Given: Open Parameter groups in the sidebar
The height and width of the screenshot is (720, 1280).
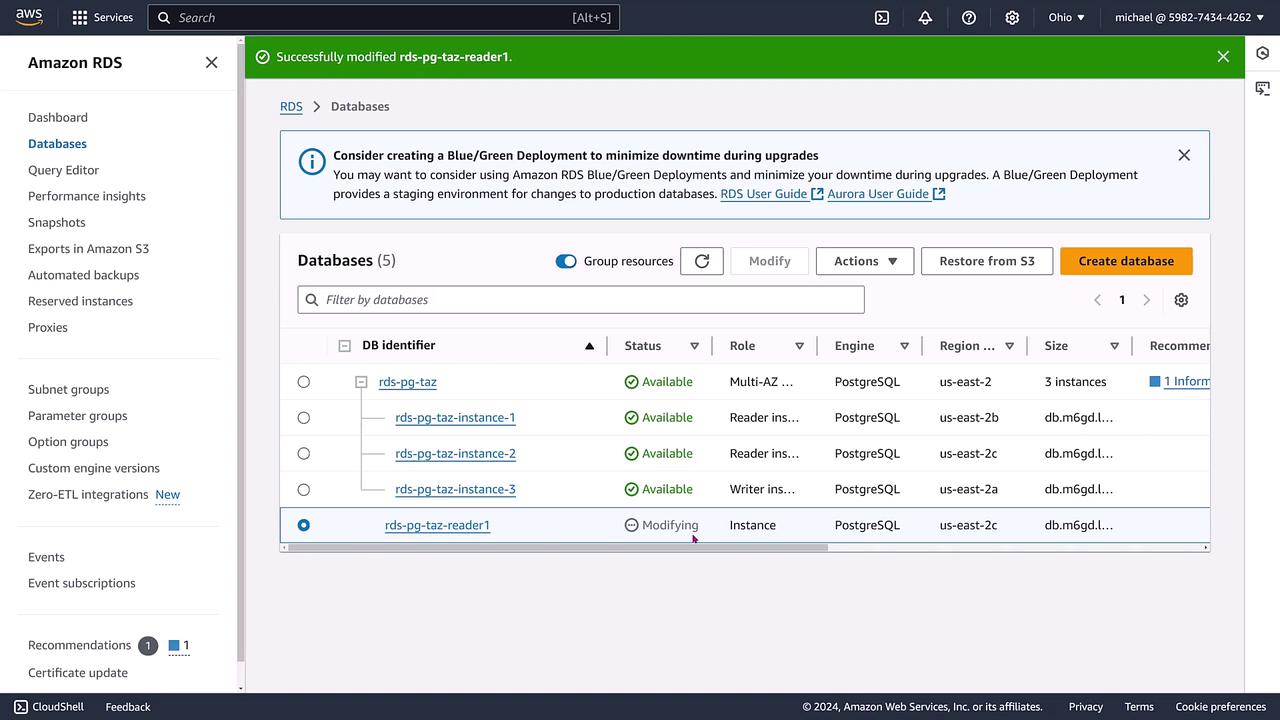Looking at the screenshot, I should tap(77, 416).
